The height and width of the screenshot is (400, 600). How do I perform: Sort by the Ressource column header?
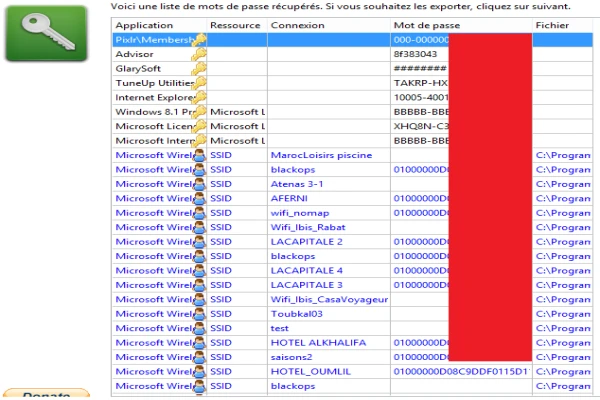(x=235, y=25)
